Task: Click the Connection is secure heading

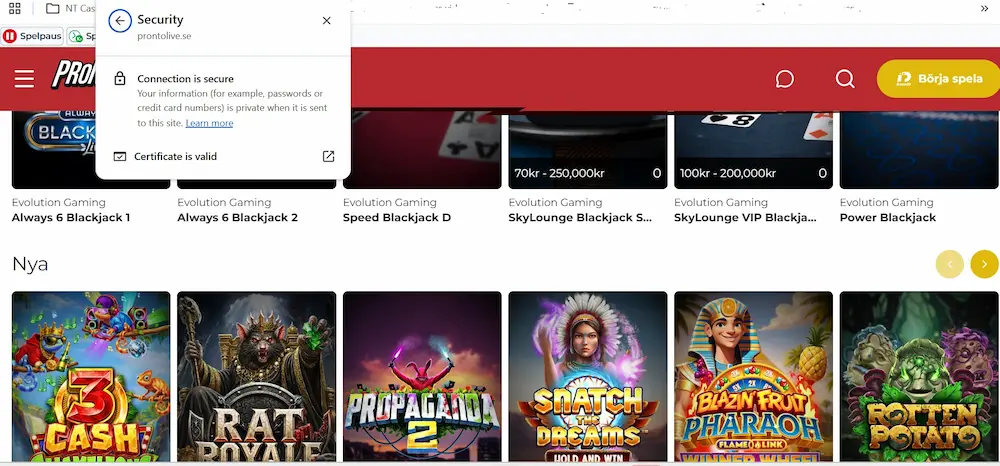Action: click(x=186, y=79)
